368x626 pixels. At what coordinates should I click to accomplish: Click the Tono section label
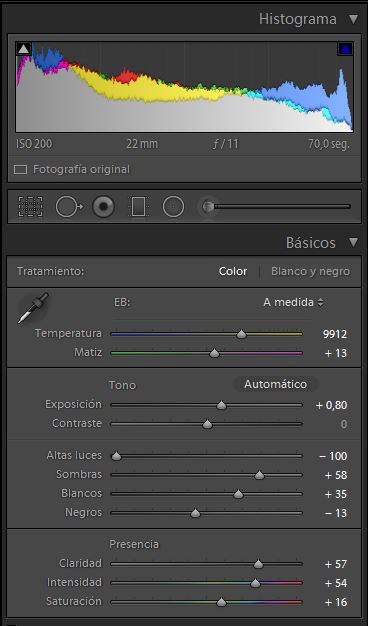click(x=122, y=385)
